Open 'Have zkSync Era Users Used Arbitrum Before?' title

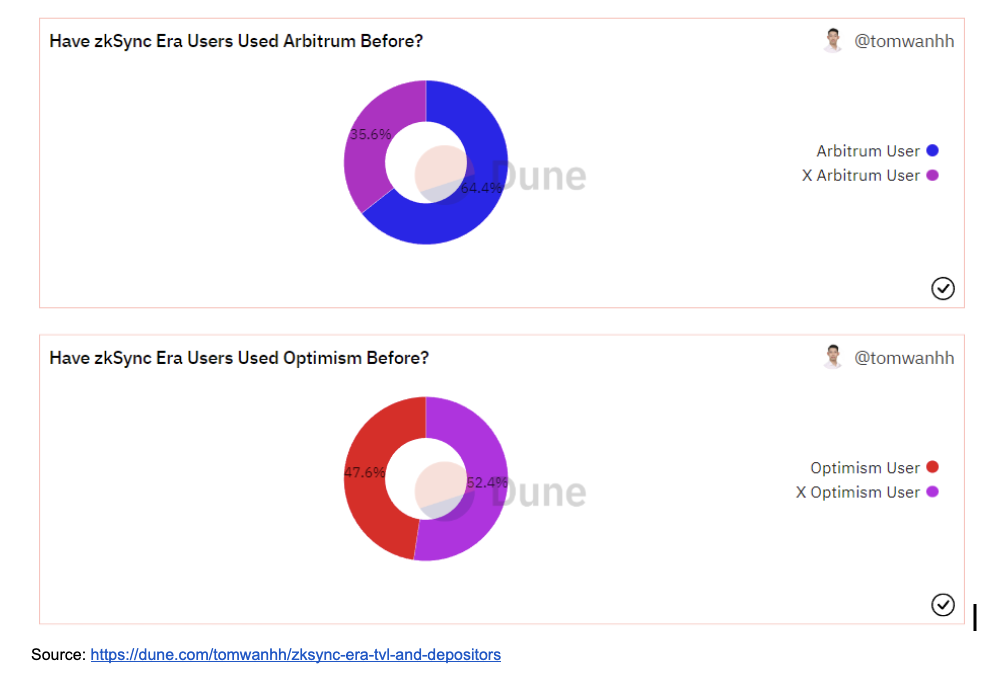click(x=236, y=41)
